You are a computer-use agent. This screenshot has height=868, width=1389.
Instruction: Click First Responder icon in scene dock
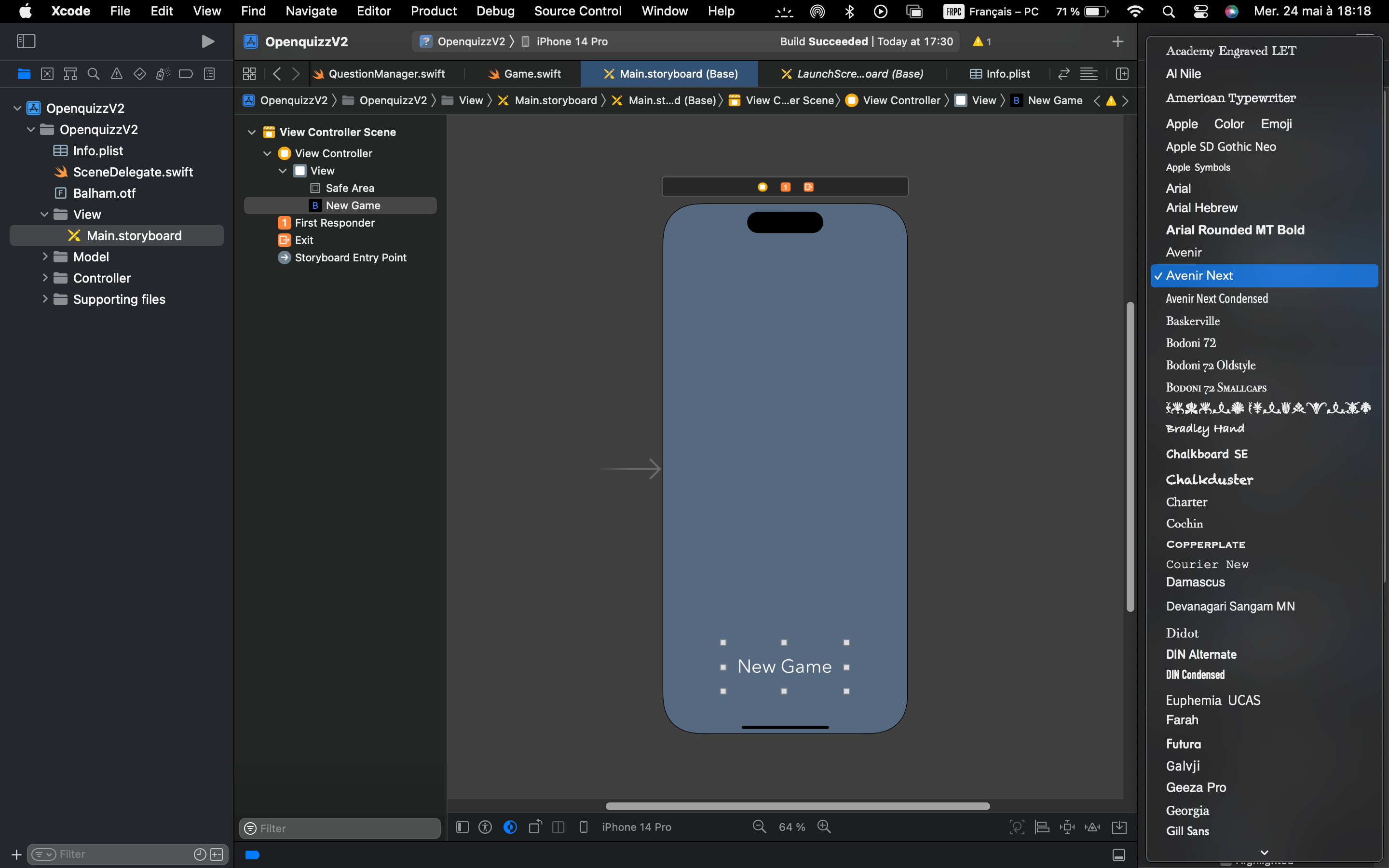[x=785, y=187]
